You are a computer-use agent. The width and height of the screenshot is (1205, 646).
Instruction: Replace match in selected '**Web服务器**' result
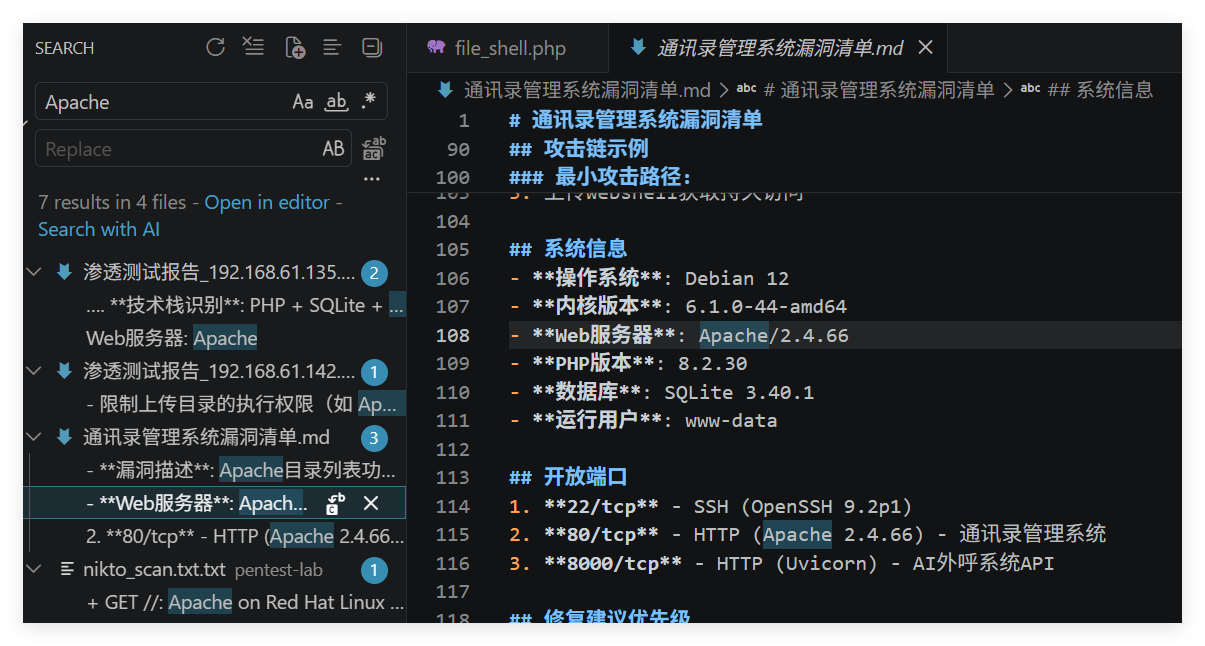coord(336,503)
